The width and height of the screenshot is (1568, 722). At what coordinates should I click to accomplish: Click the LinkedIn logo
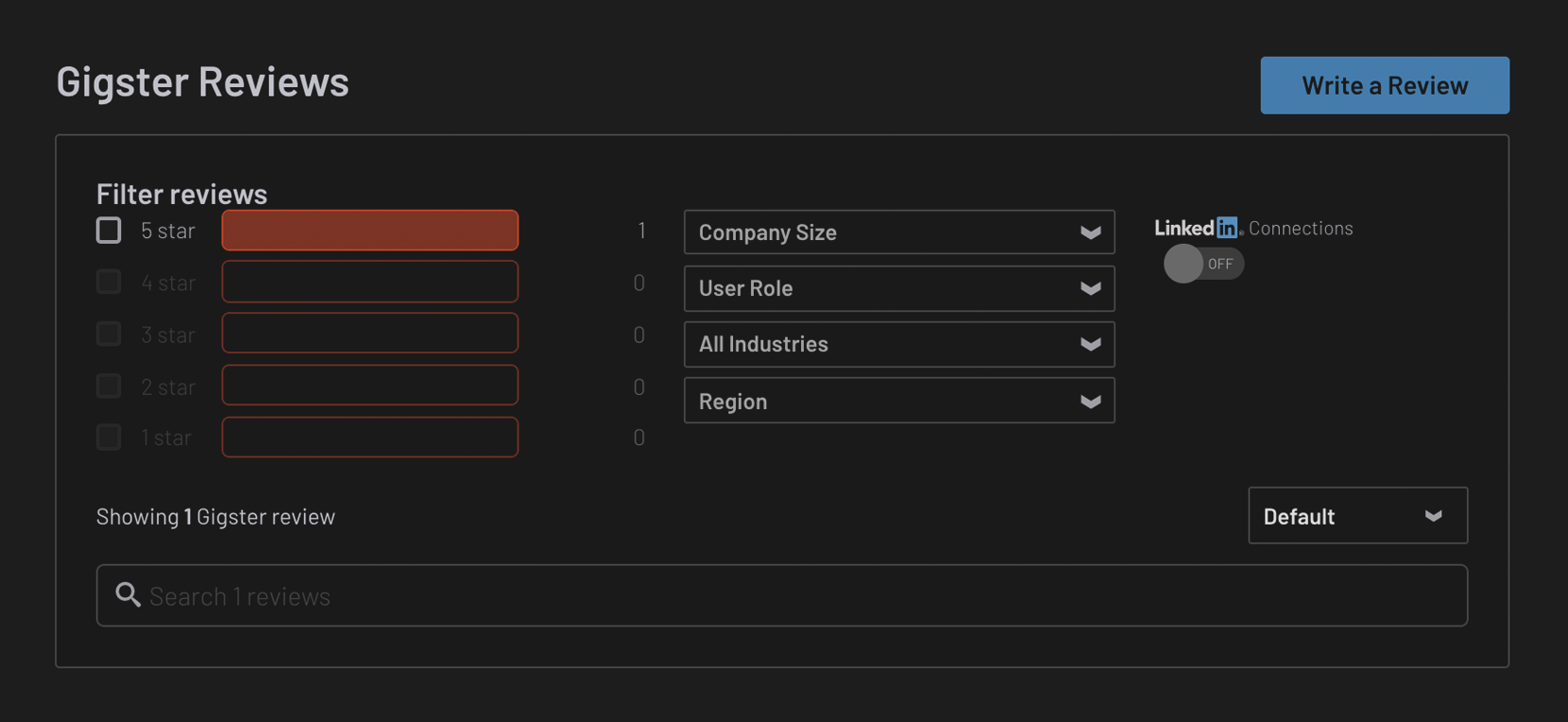1197,228
